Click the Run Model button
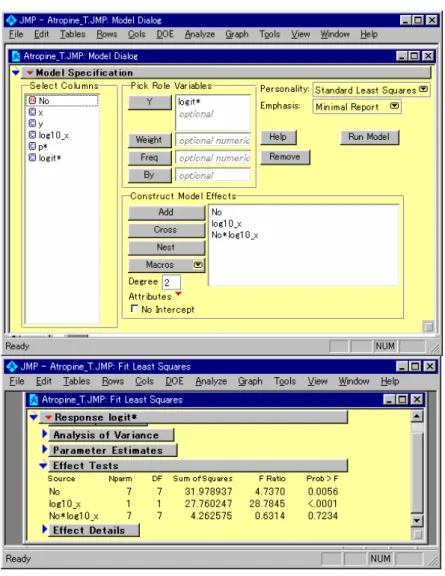This screenshot has width=445, height=576. (x=369, y=137)
